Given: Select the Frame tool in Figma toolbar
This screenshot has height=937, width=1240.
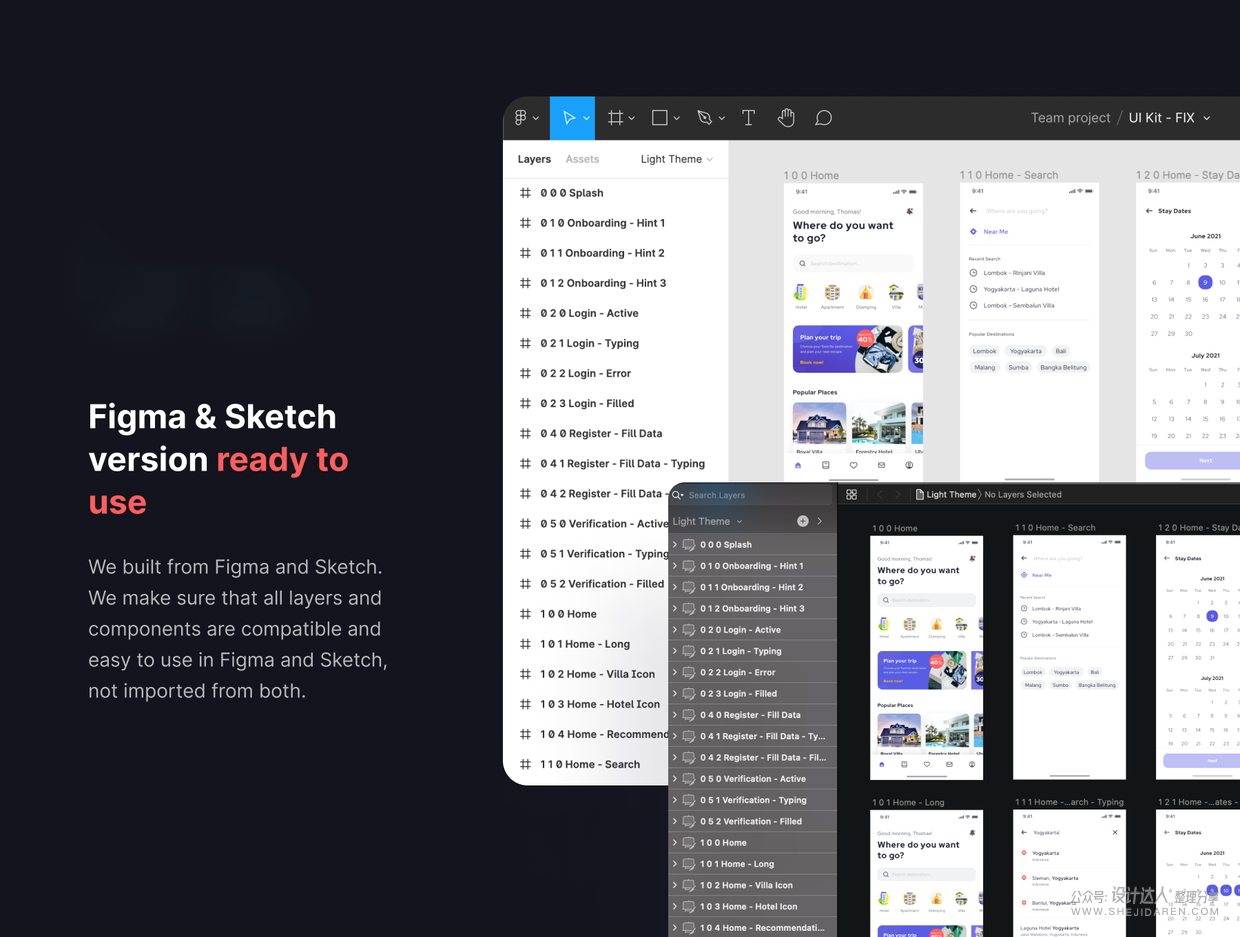Looking at the screenshot, I should [x=615, y=118].
